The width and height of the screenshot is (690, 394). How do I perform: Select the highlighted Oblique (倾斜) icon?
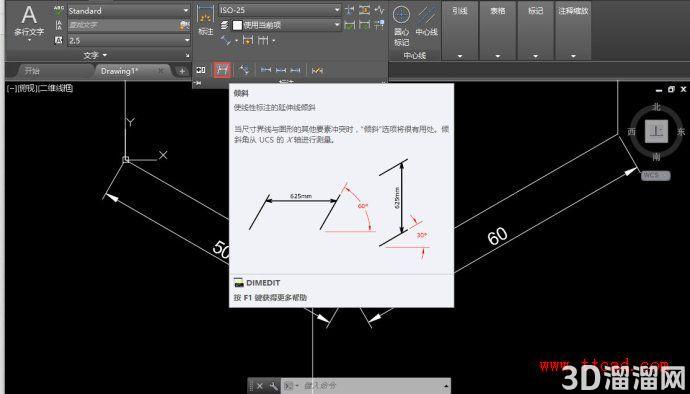coord(223,70)
